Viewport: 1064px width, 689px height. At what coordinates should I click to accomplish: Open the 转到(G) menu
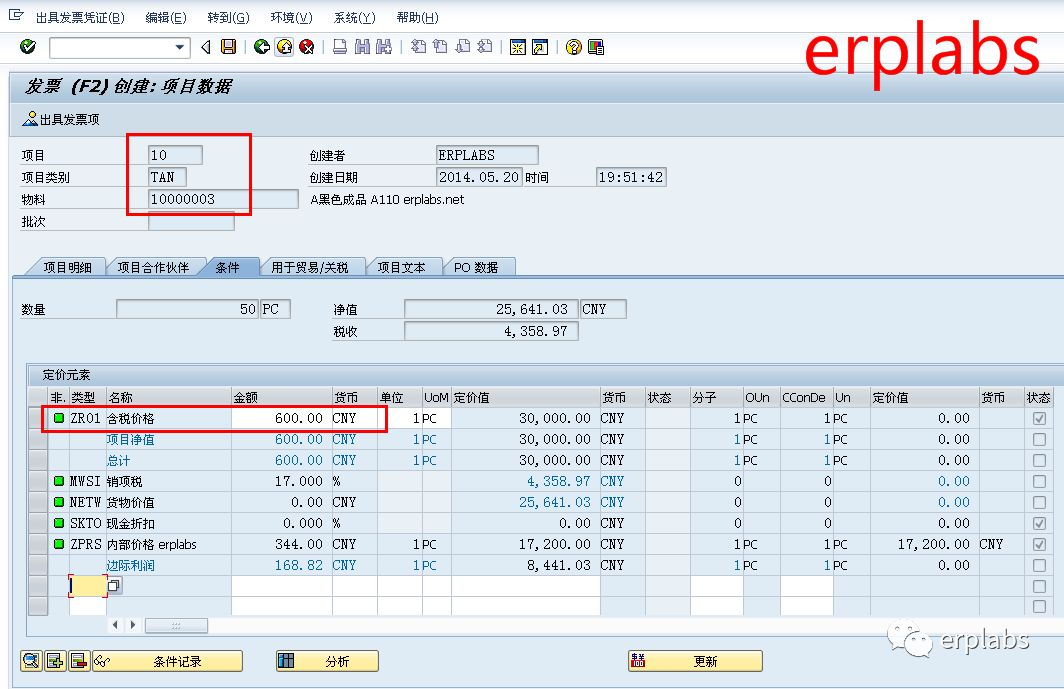(227, 17)
